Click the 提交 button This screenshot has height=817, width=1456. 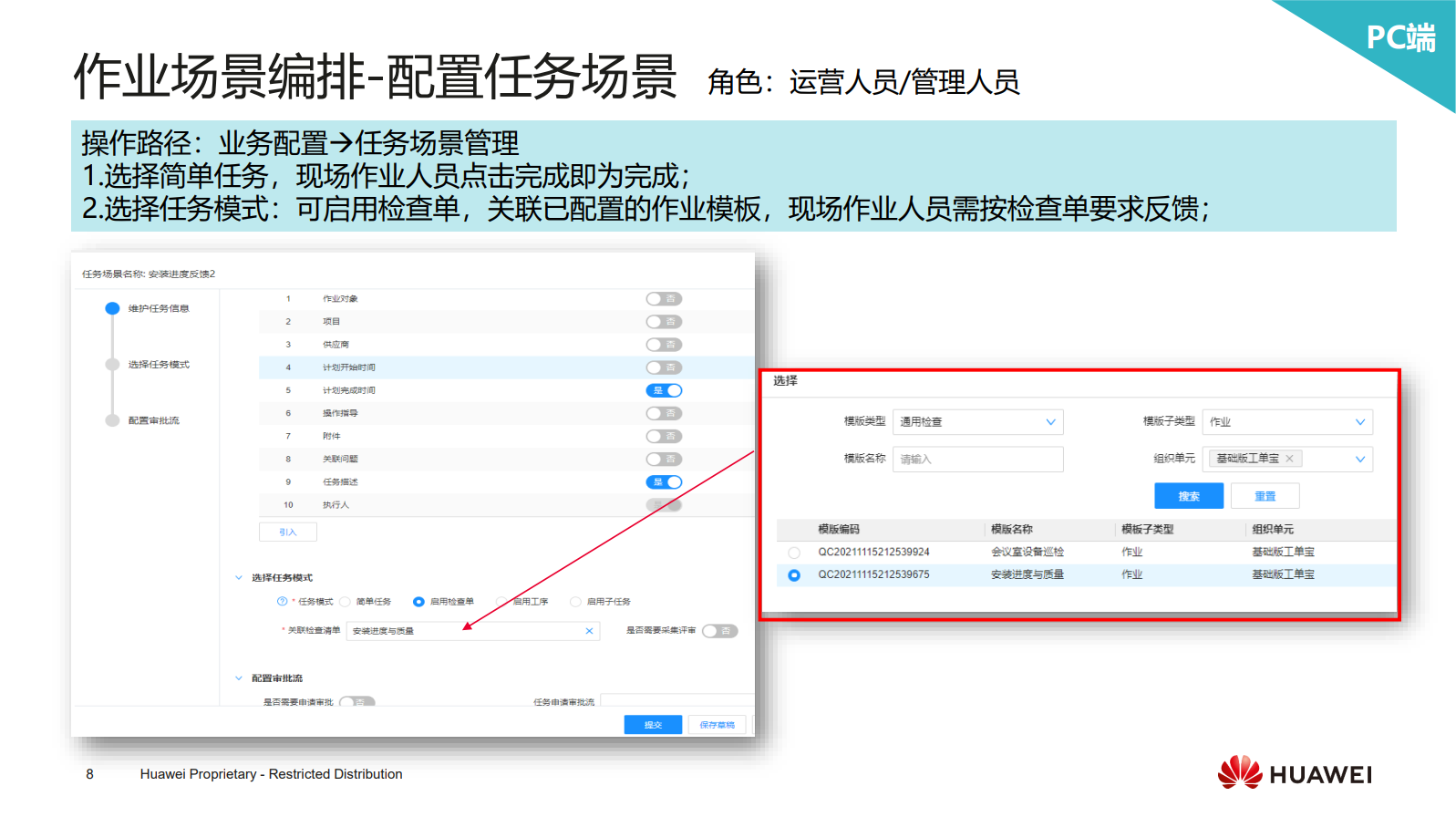[653, 725]
